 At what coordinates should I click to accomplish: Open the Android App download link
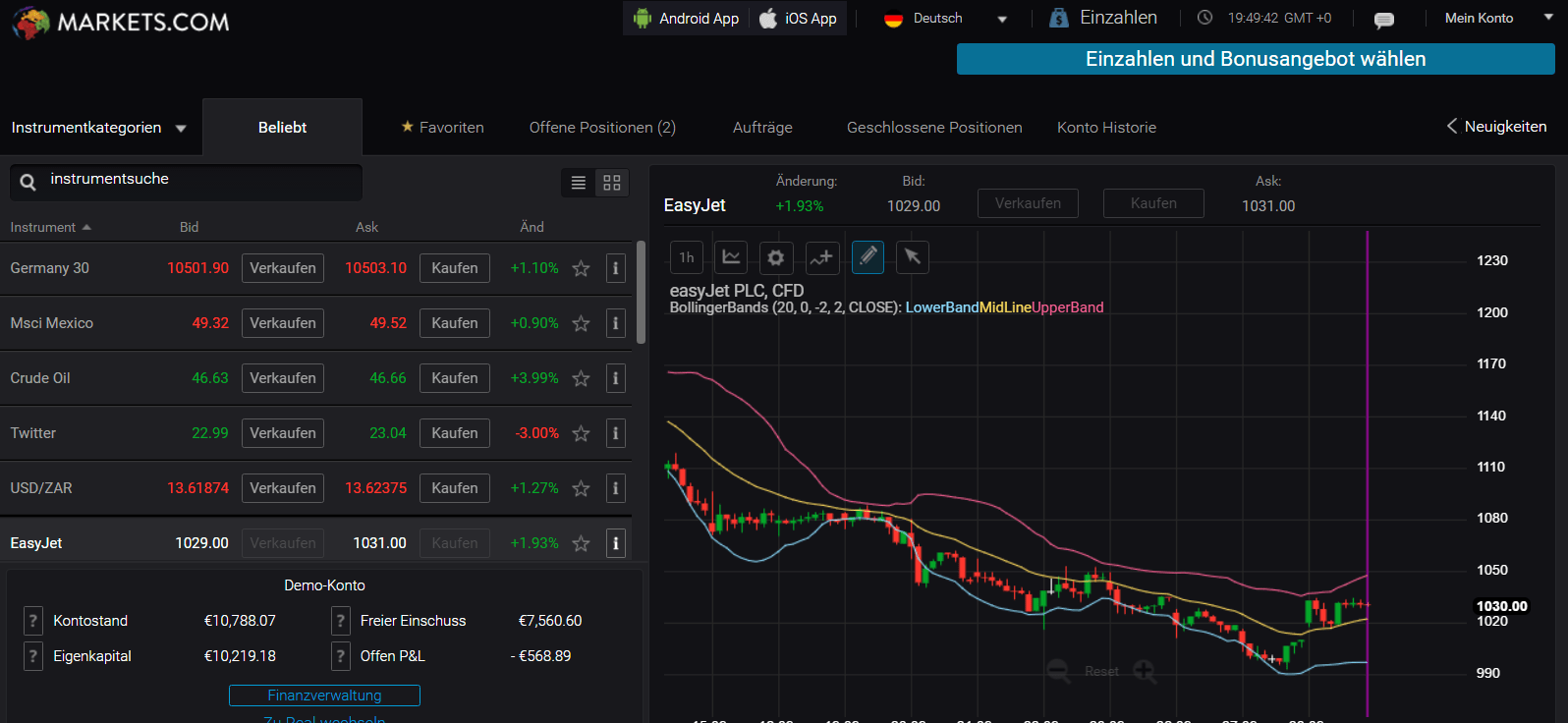686,18
